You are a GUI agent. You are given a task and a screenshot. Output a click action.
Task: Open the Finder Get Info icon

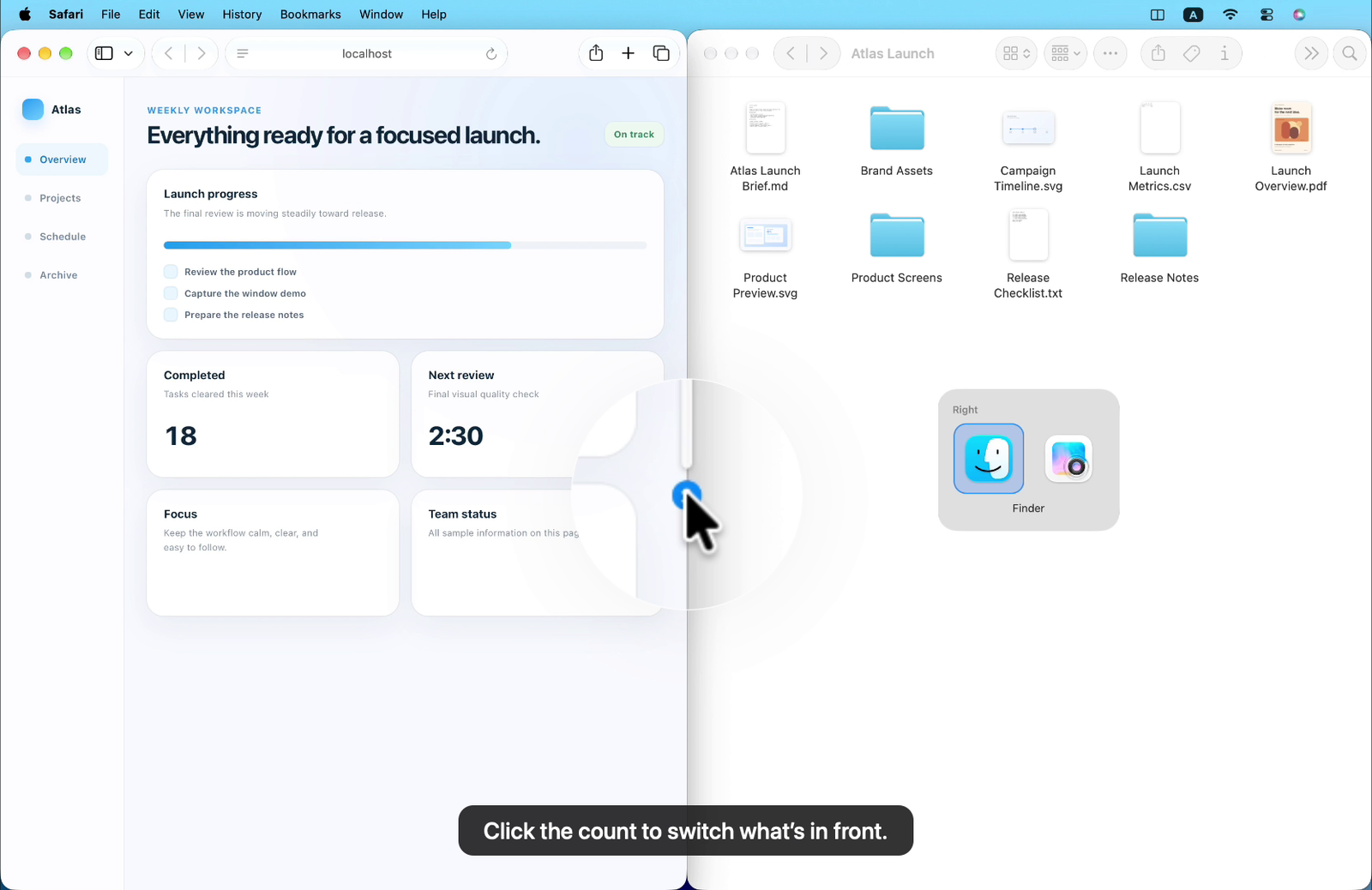1225,53
